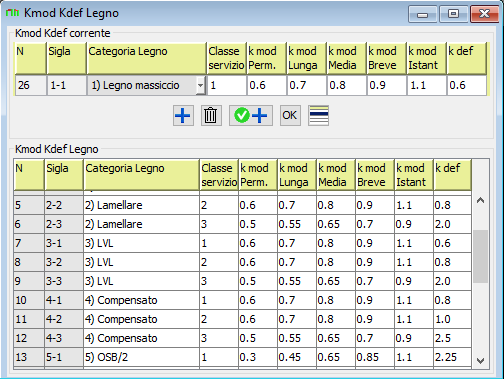Click the k mod Lunga field in current row
Image resolution: width=504 pixels, height=379 pixels.
pyautogui.click(x=307, y=85)
